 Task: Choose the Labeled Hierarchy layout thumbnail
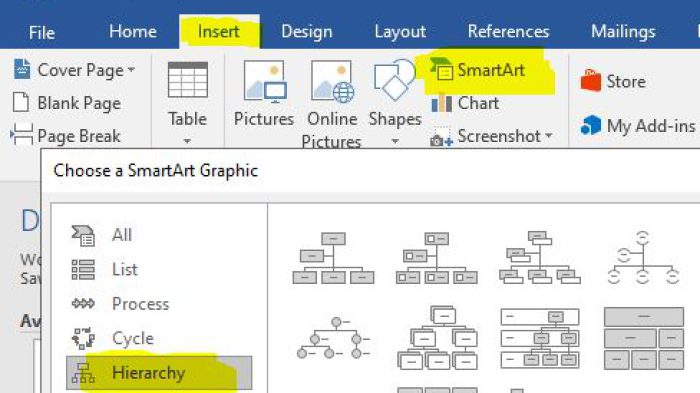pyautogui.click(x=540, y=338)
